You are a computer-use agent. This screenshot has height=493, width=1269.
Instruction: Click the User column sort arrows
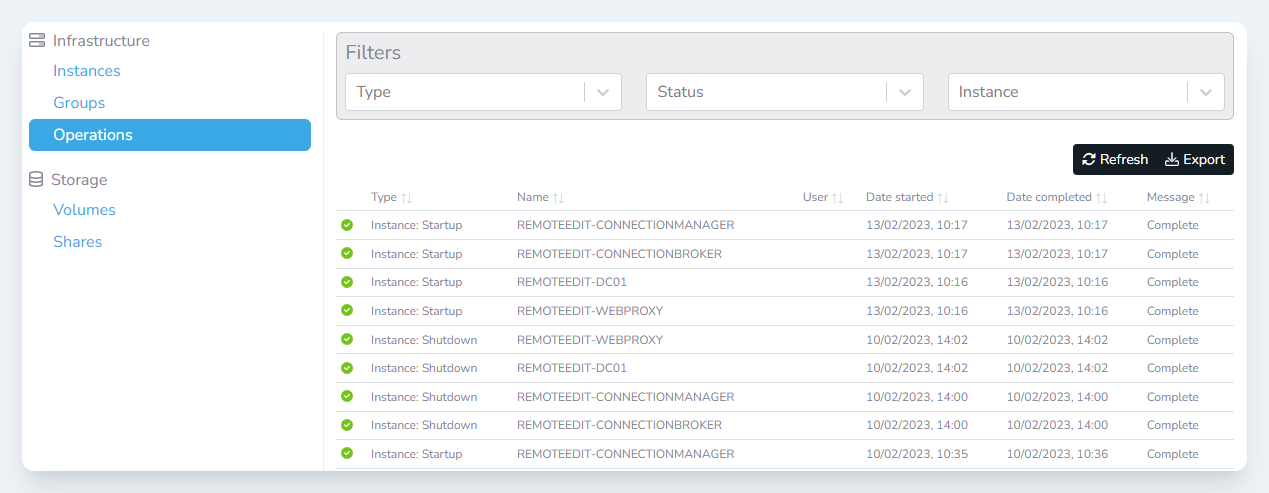838,198
